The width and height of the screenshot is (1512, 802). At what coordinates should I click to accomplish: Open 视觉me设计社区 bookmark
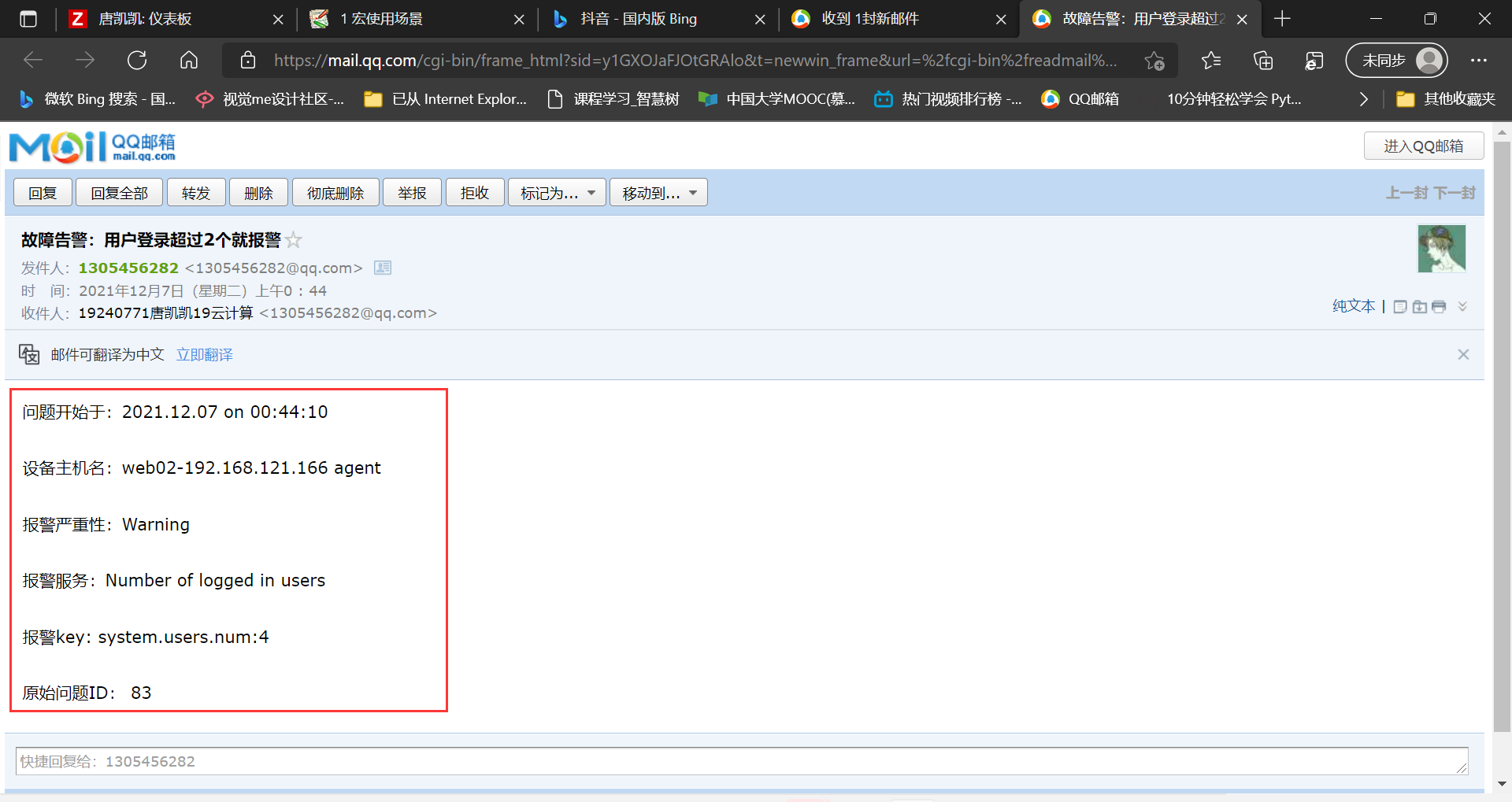(270, 99)
